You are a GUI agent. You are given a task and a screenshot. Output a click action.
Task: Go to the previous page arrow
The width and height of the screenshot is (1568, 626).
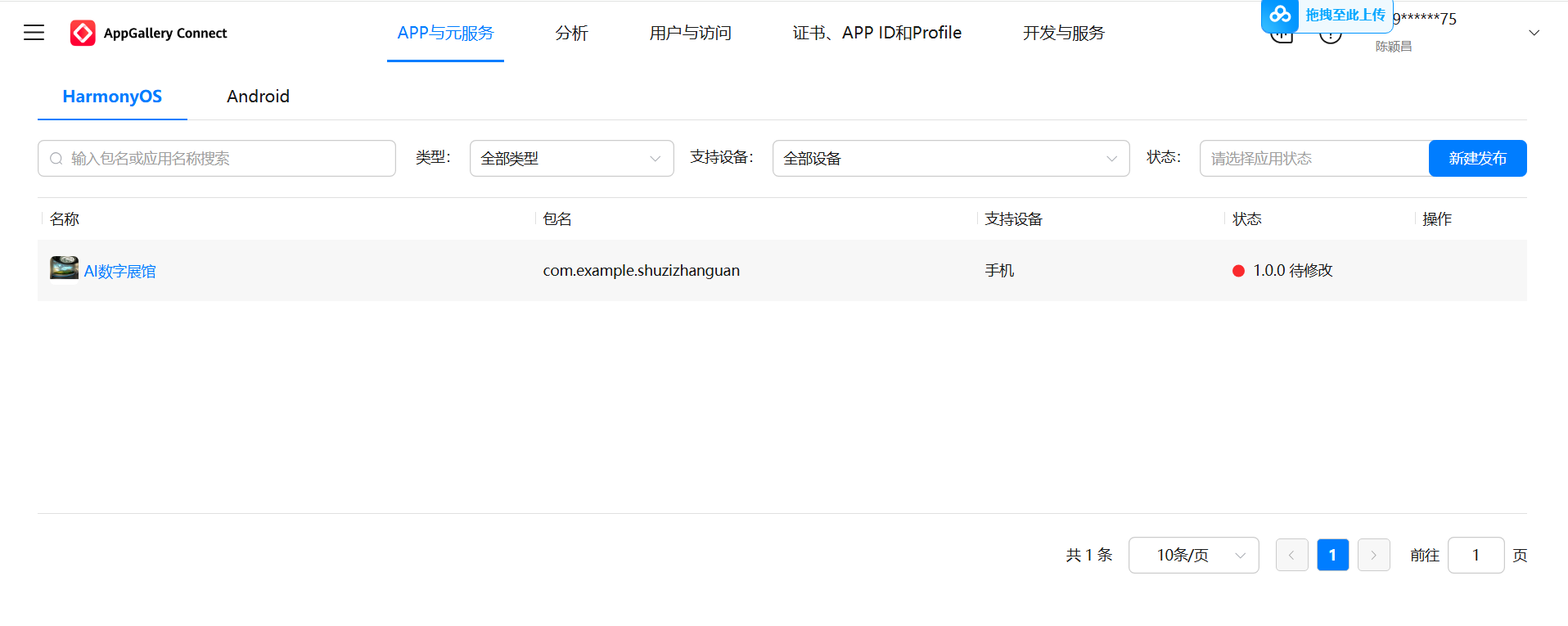pos(1291,555)
